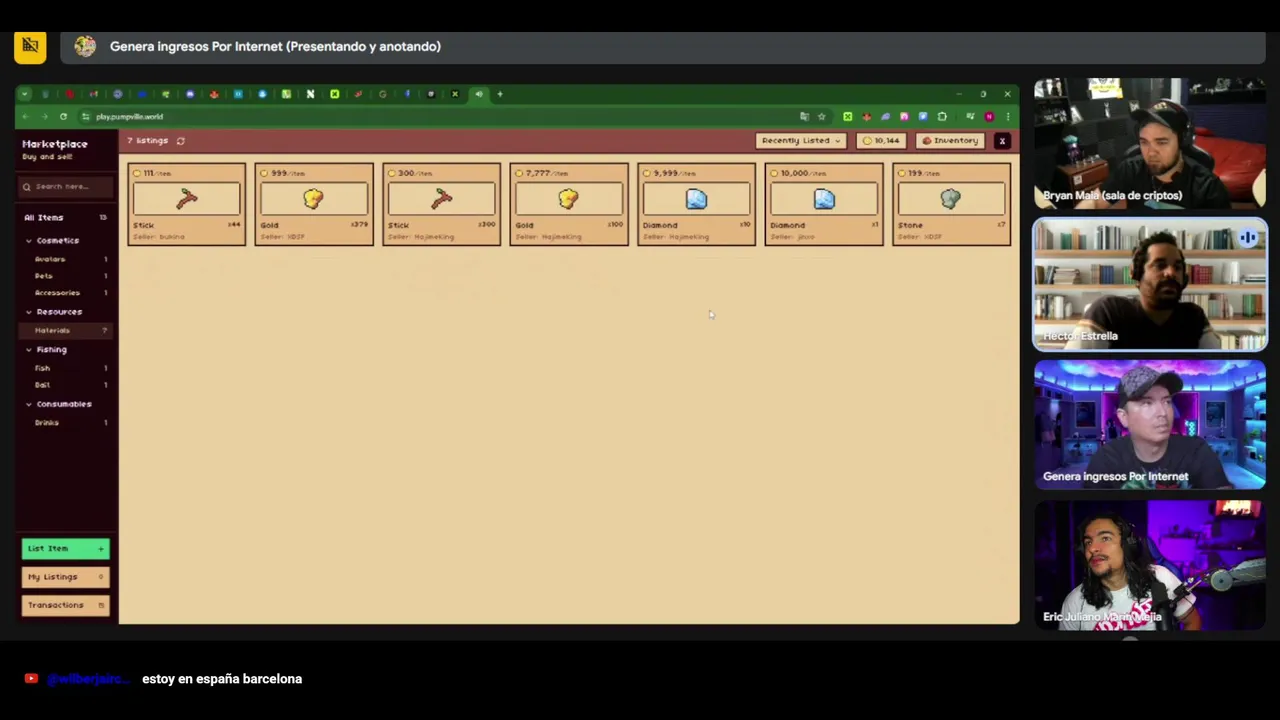This screenshot has height=720, width=1280.
Task: Go back using the browser back arrow
Action: click(25, 117)
